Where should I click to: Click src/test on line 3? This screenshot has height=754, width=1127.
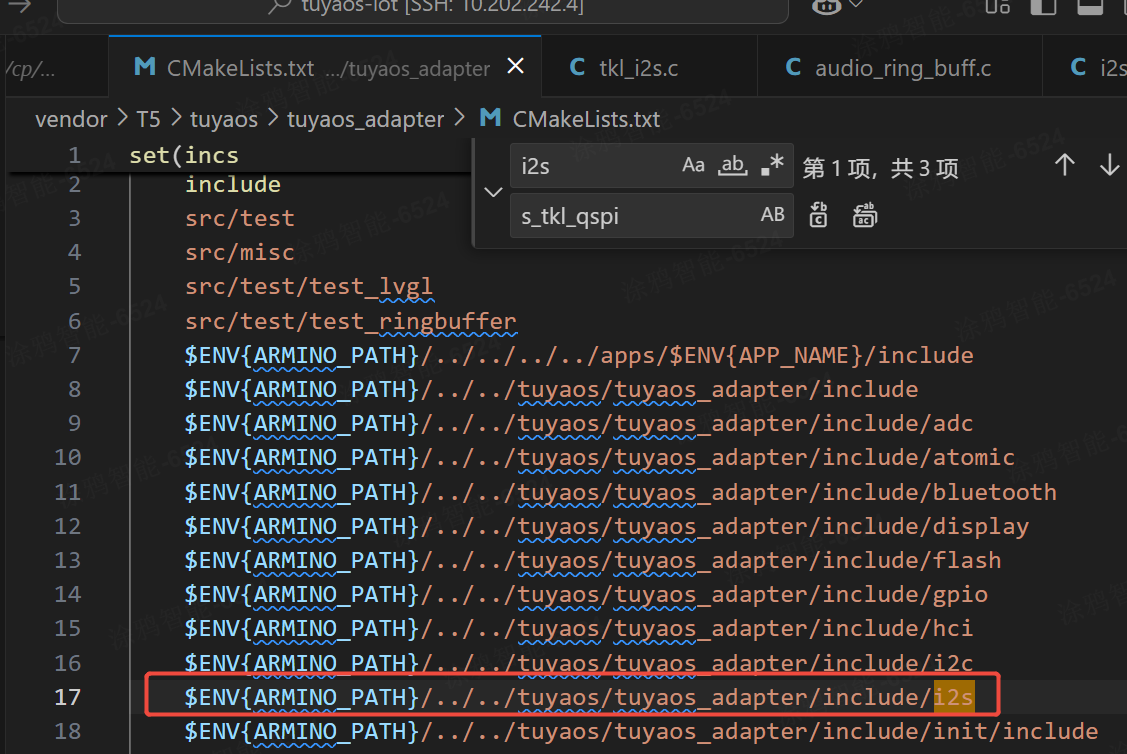[239, 218]
